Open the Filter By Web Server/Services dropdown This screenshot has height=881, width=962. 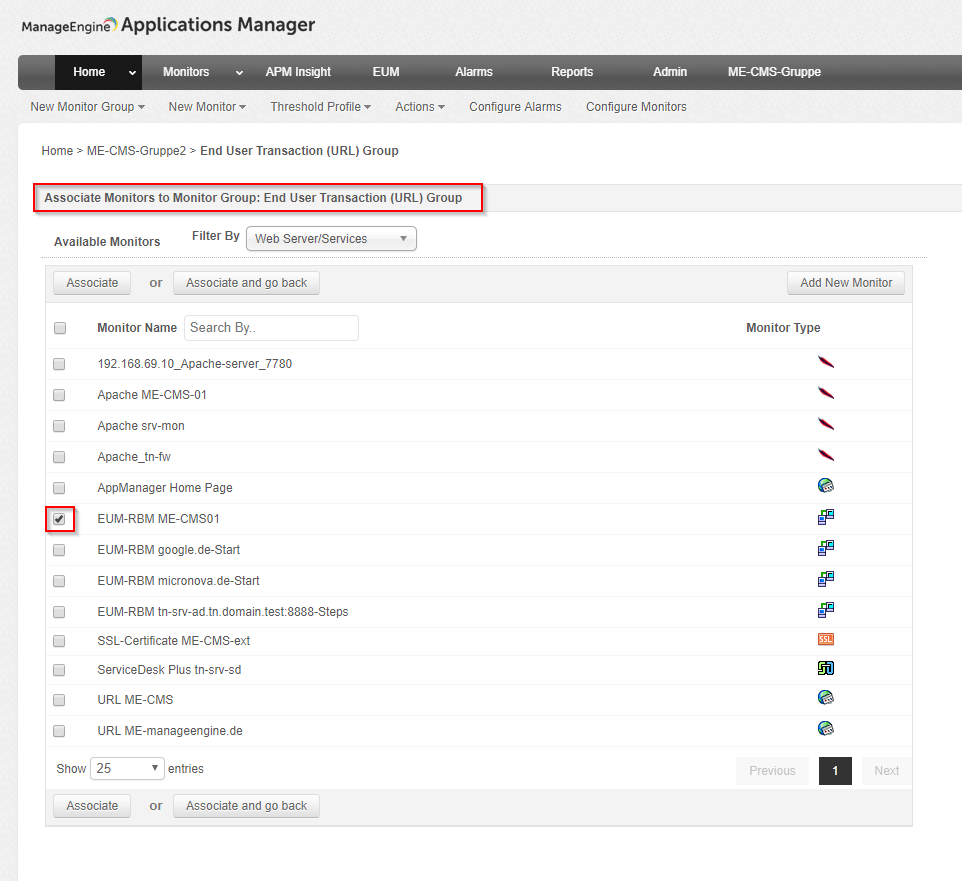click(x=331, y=239)
